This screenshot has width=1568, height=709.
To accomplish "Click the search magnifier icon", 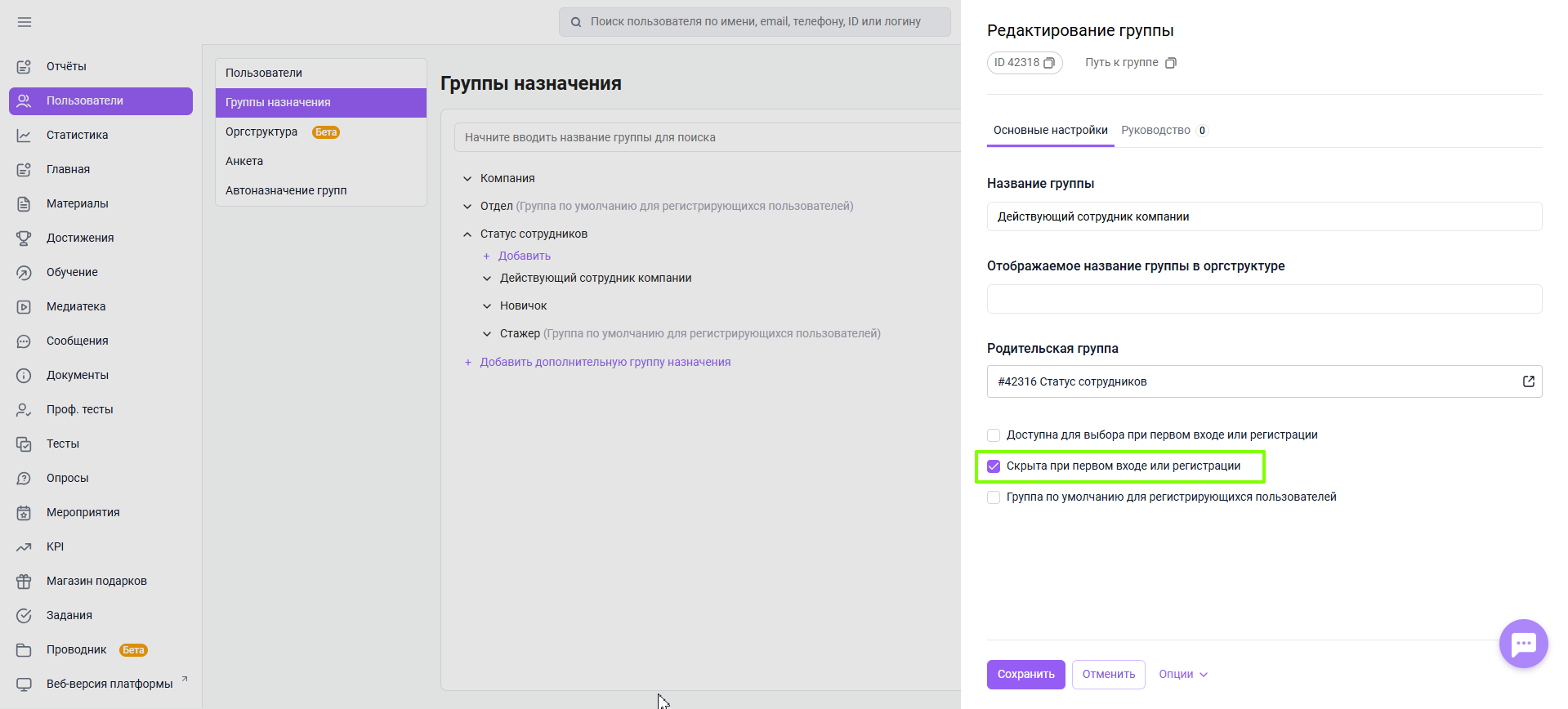I will pos(576,22).
